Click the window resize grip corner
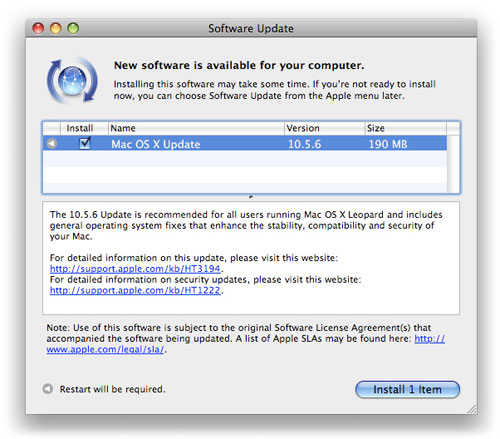The image size is (500, 439). (x=472, y=409)
